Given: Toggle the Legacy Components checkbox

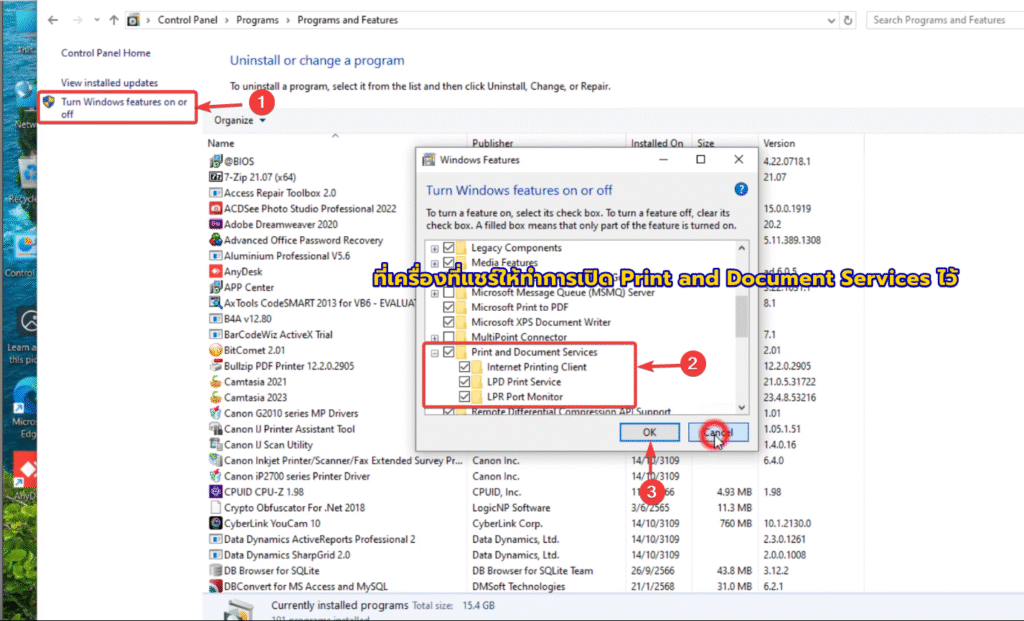Looking at the screenshot, I should (449, 247).
